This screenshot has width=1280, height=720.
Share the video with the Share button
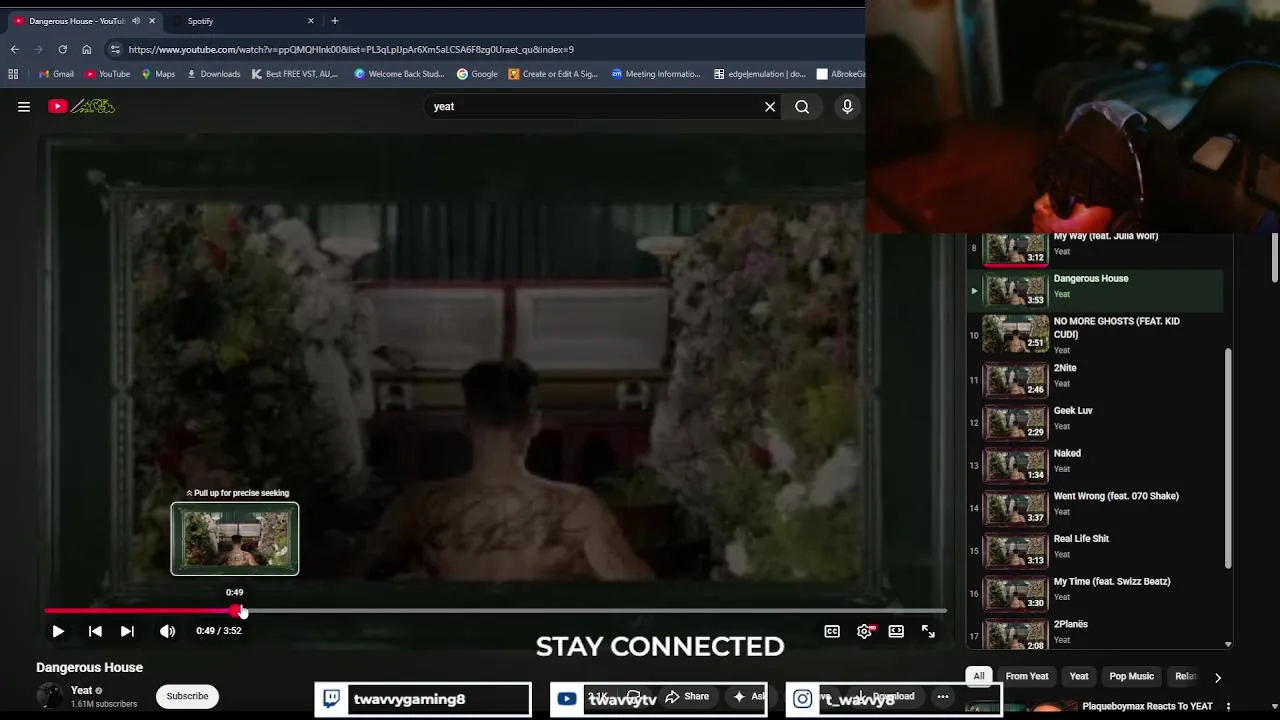point(687,696)
